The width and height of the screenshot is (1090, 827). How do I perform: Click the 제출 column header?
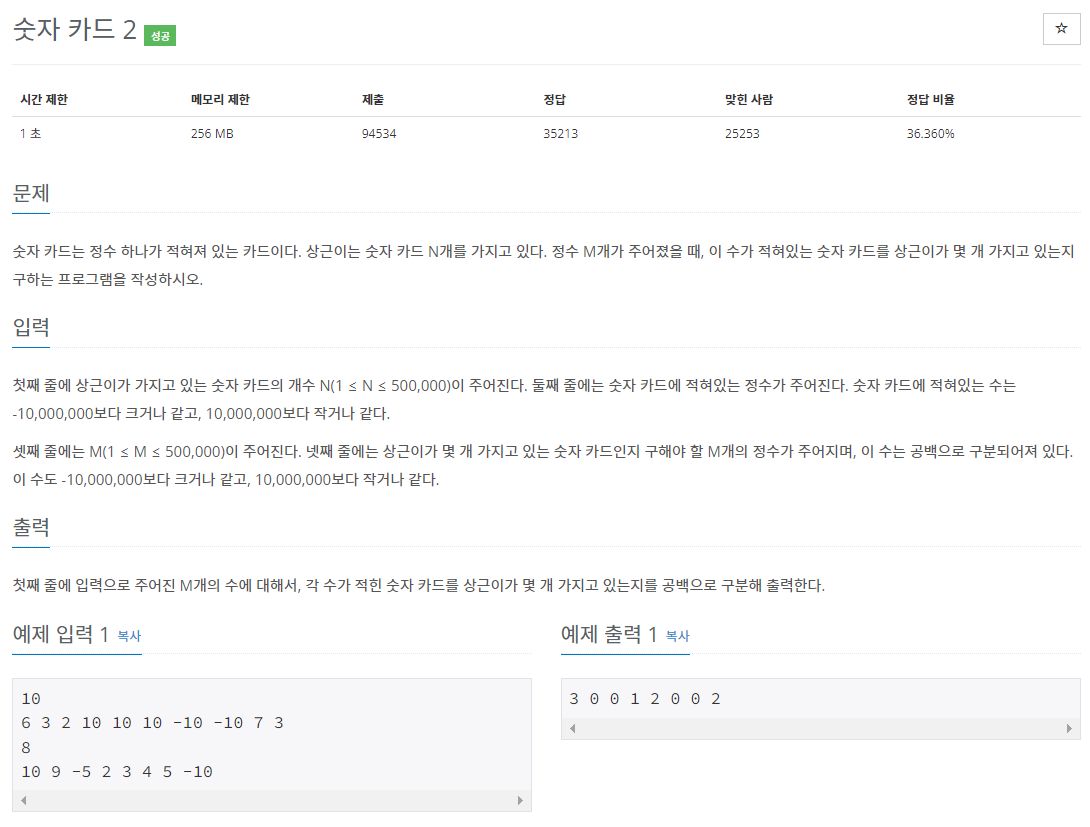coord(373,99)
